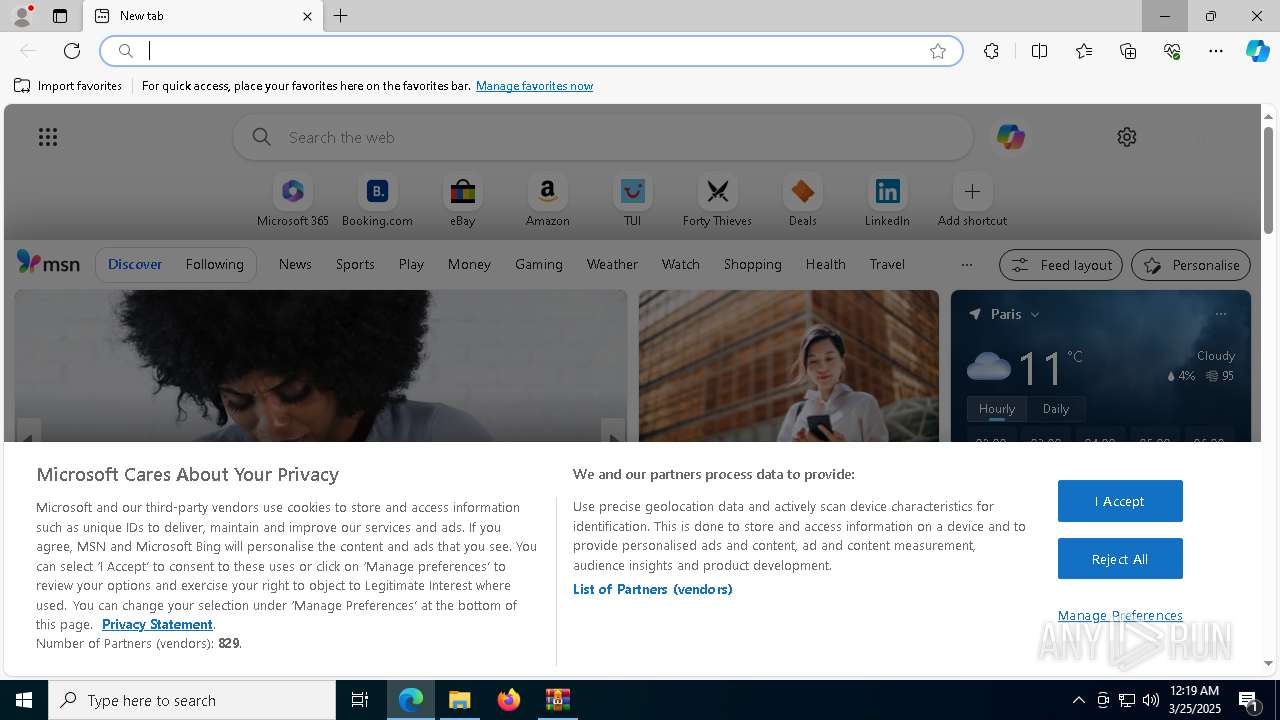Open Browser essentials heart icon

pyautogui.click(x=1172, y=51)
